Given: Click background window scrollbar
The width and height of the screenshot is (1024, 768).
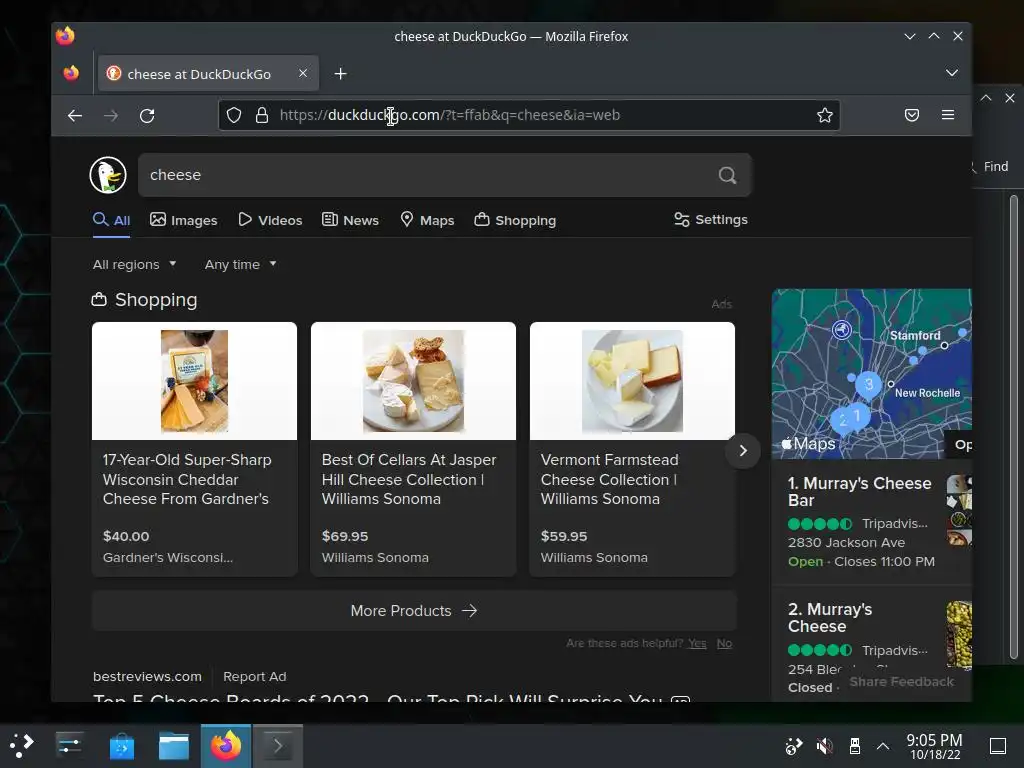Looking at the screenshot, I should point(1014,428).
